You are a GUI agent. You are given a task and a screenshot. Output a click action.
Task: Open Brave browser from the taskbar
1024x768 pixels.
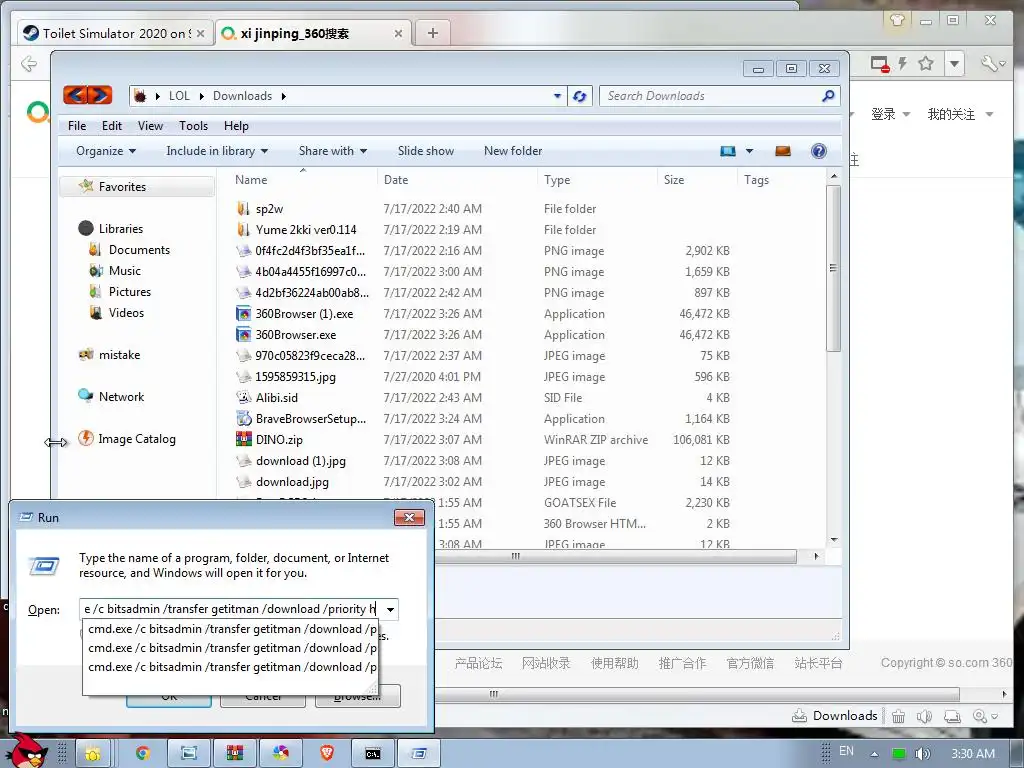[327, 754]
